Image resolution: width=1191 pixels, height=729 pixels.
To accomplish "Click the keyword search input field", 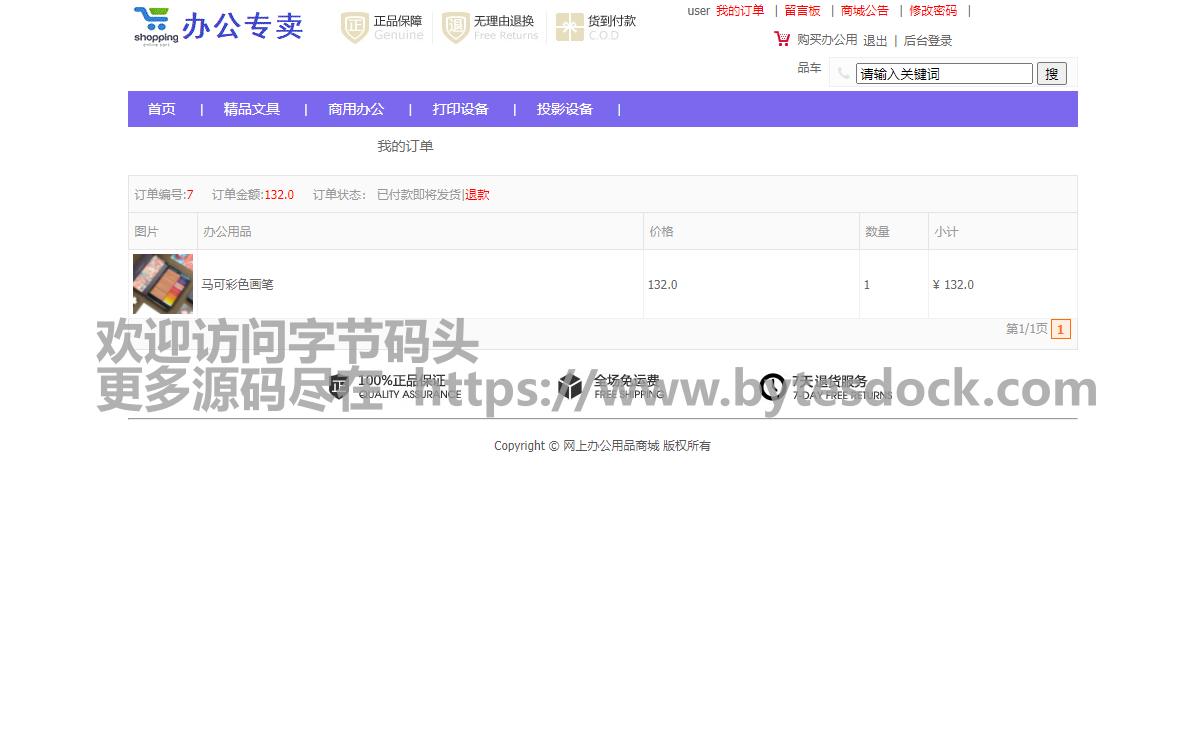I will click(x=944, y=74).
